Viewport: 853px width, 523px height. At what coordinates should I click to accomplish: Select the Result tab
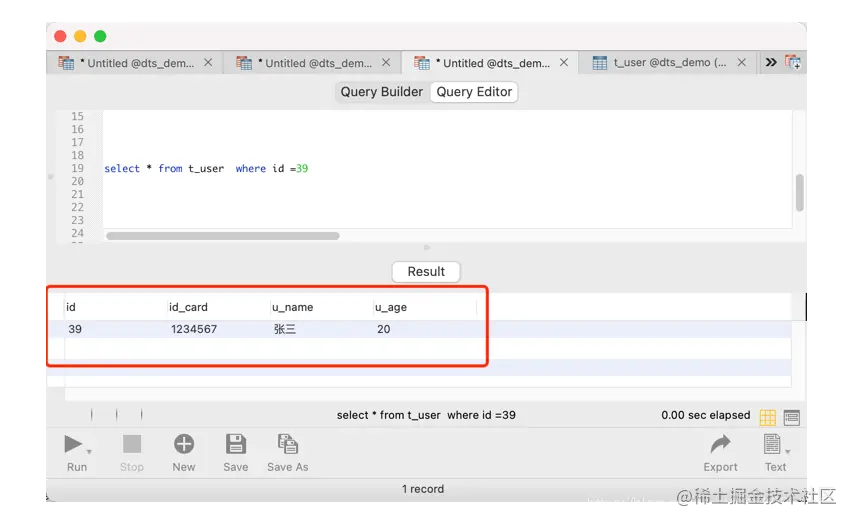click(426, 272)
